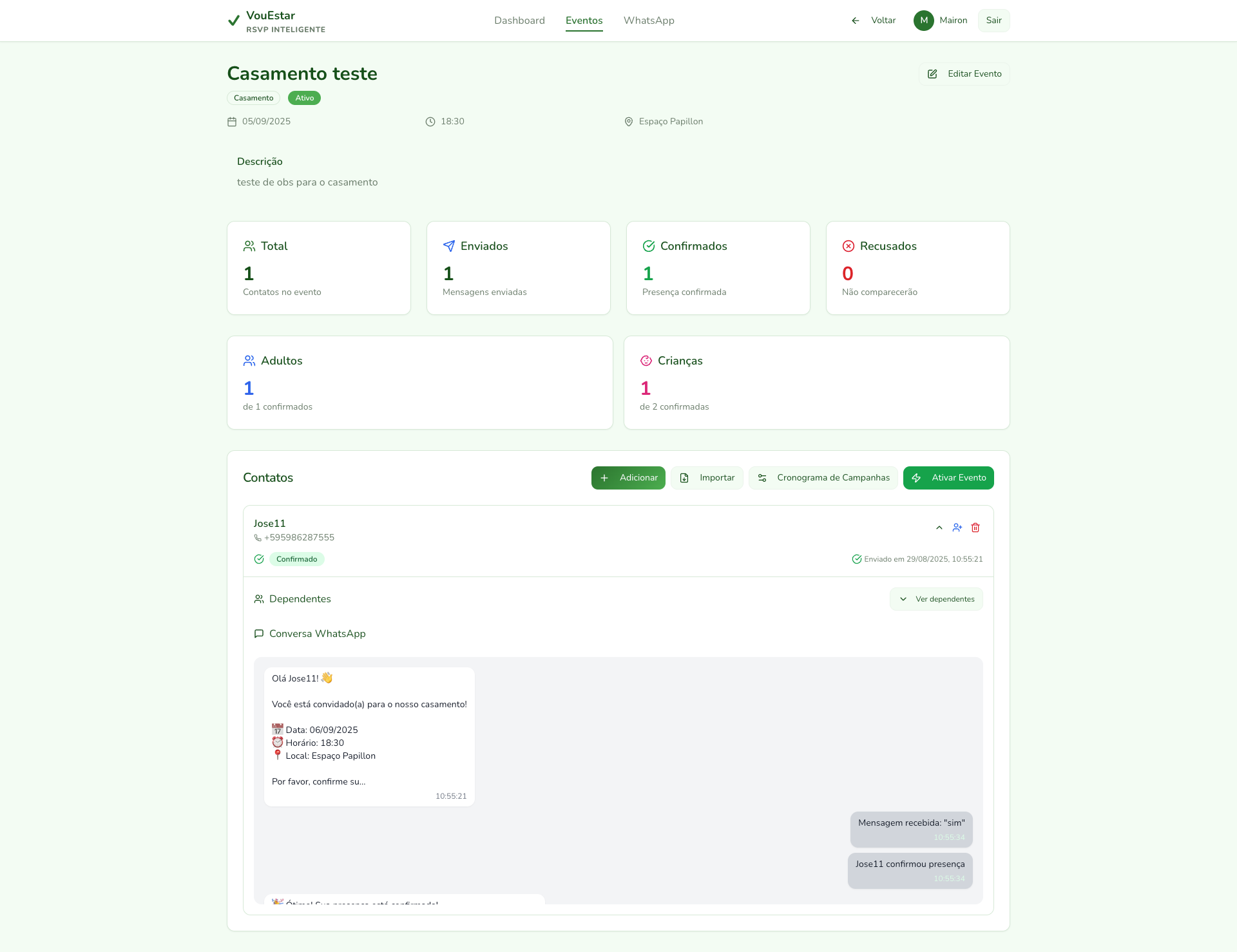Click Importar contacts button
This screenshot has height=952, width=1237.
[707, 478]
